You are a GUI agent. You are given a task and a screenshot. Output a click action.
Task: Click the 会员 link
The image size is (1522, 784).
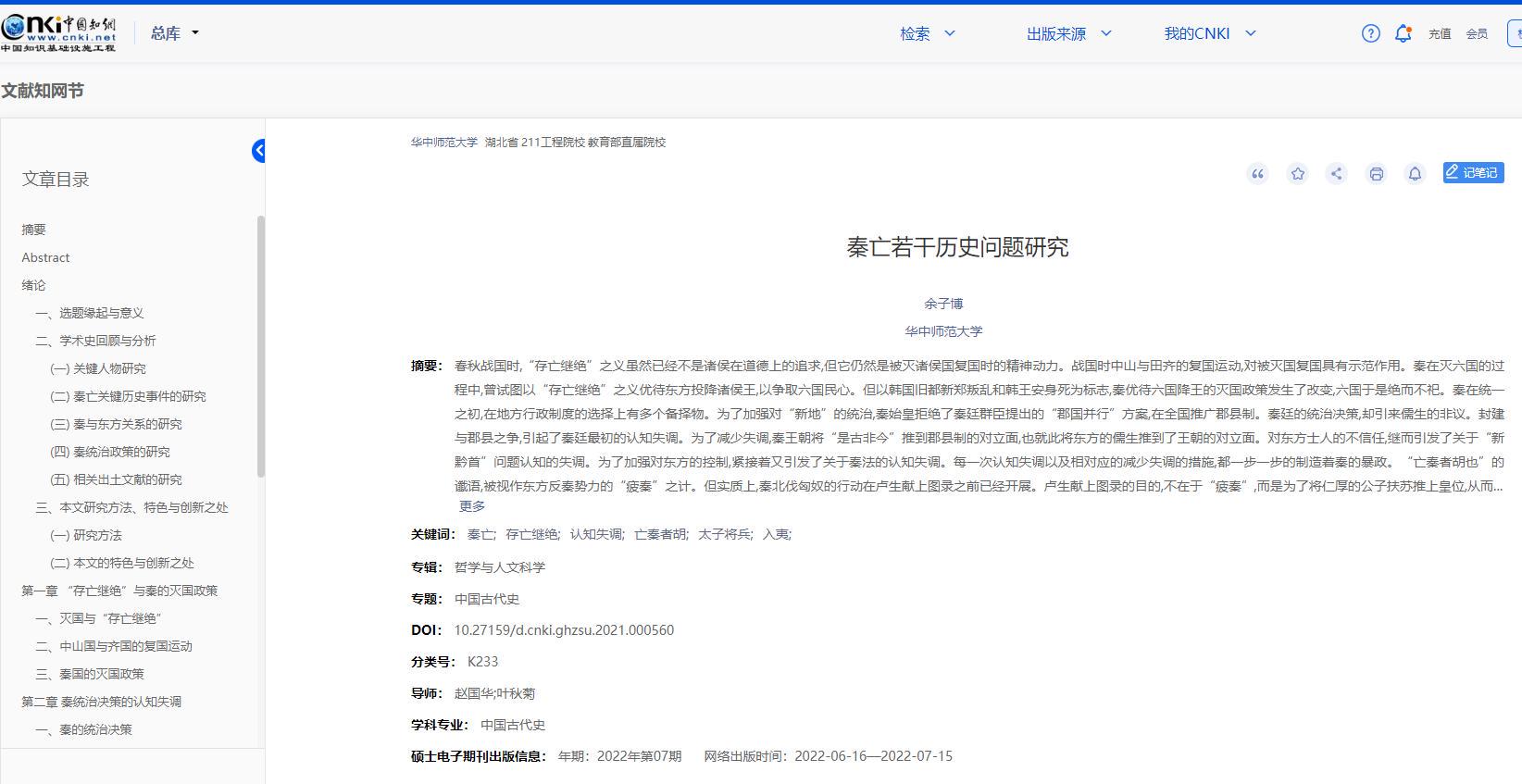click(1477, 33)
